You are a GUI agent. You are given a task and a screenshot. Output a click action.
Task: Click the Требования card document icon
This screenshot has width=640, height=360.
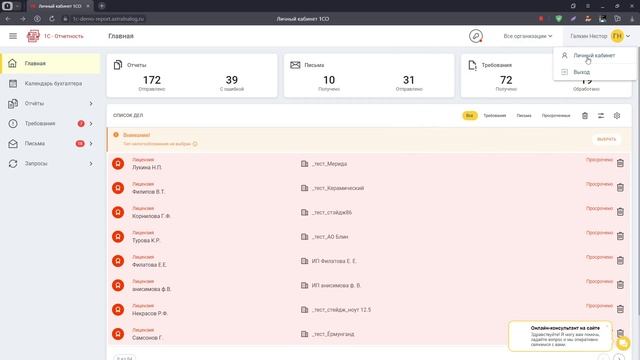pyautogui.click(x=472, y=65)
